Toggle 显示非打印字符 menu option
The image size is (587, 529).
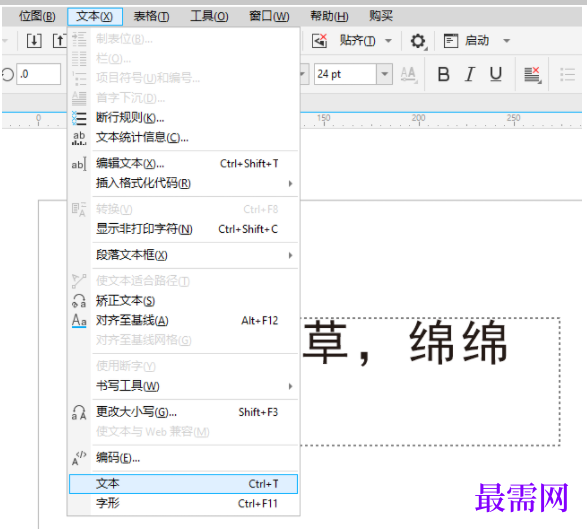(183, 229)
